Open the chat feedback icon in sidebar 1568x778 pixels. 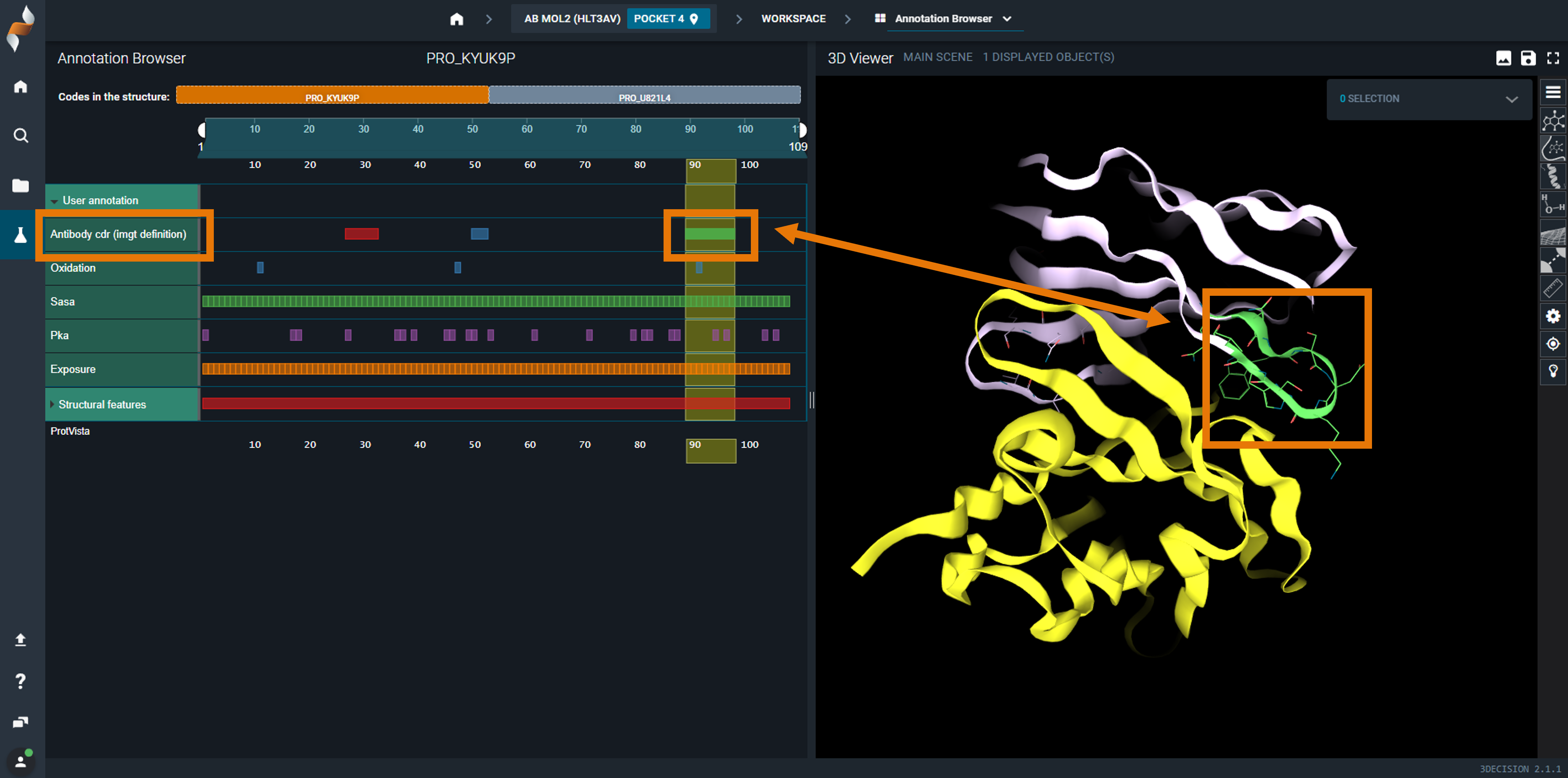(21, 722)
